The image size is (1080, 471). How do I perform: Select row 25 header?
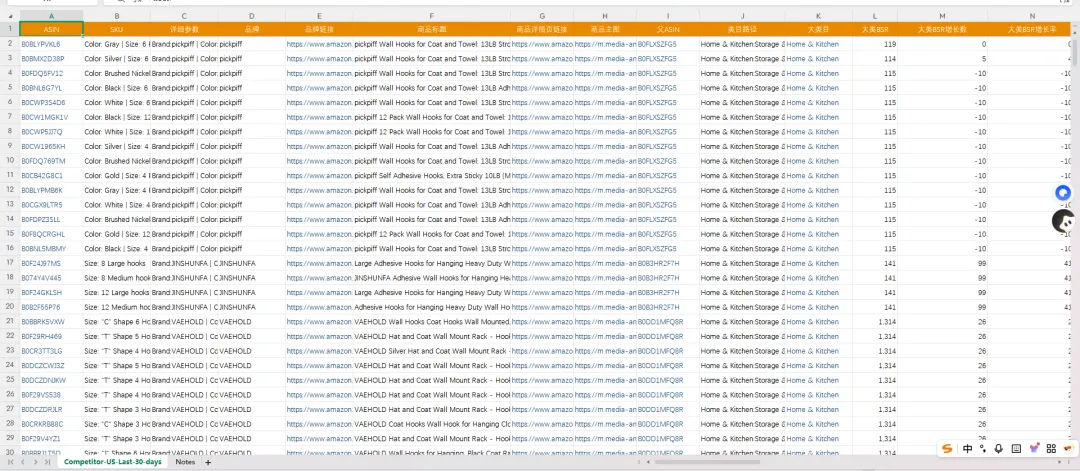[x=10, y=380]
